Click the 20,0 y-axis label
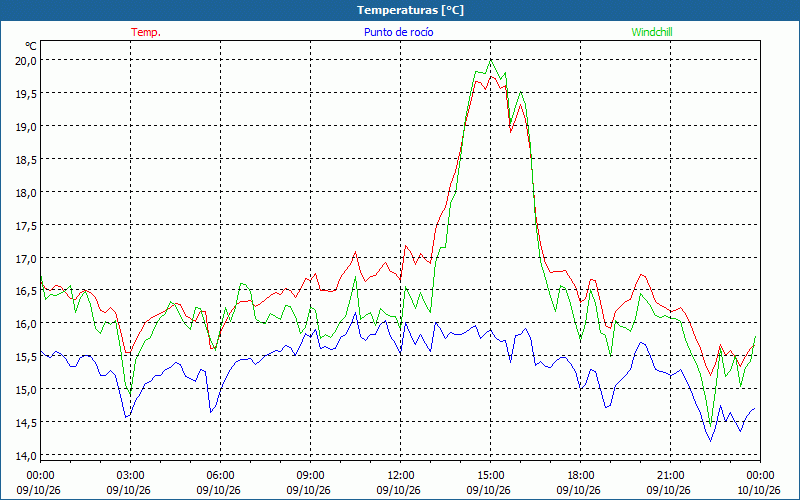This screenshot has width=800, height=500. point(25,61)
